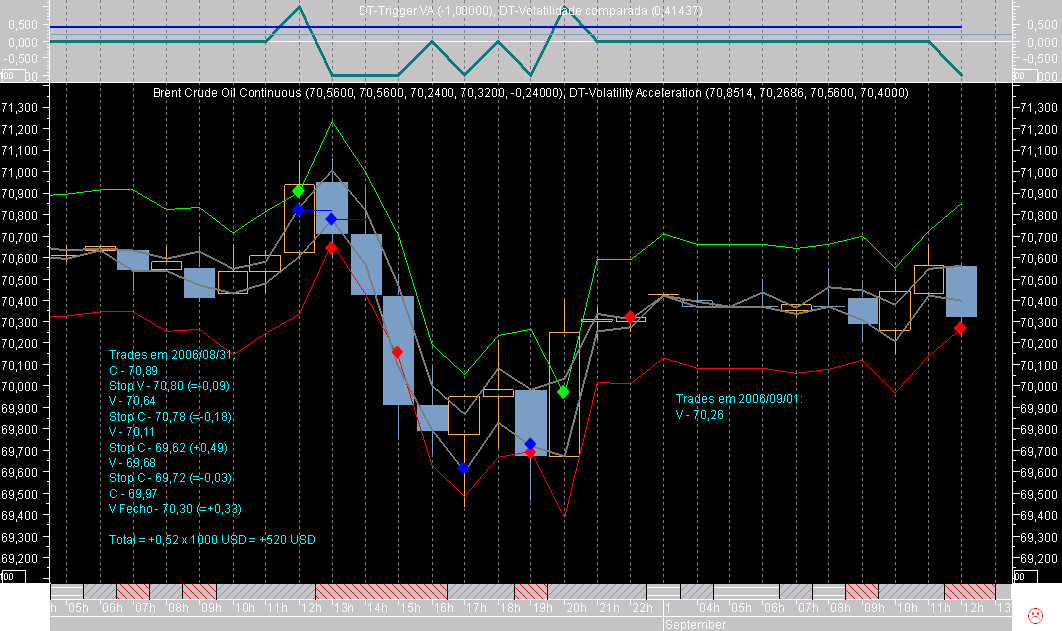Click the 20h label on the time axis

click(576, 608)
